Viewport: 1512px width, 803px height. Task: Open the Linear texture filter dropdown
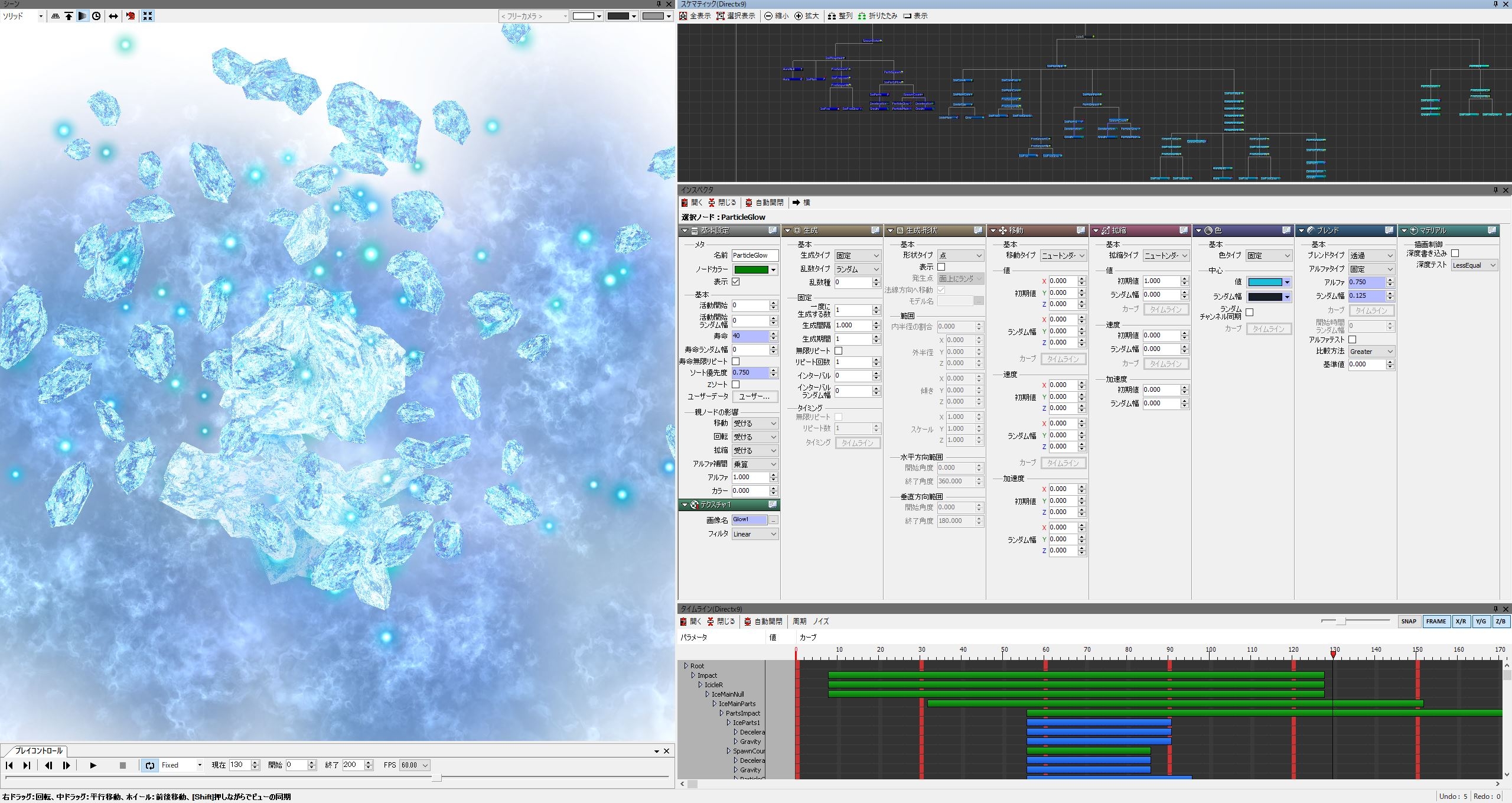pos(755,534)
